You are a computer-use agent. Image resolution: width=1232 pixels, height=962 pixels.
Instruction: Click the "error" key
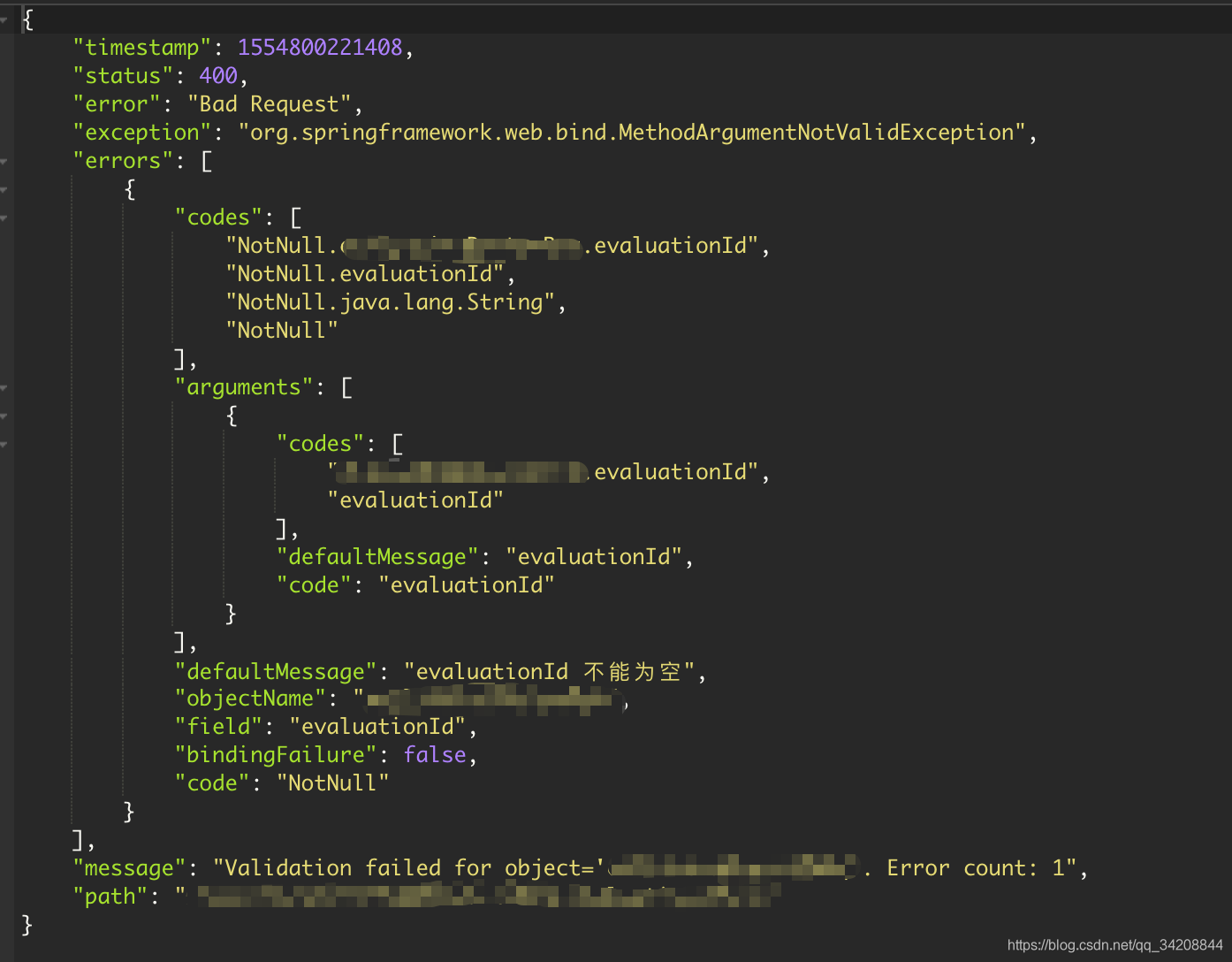coord(117,104)
